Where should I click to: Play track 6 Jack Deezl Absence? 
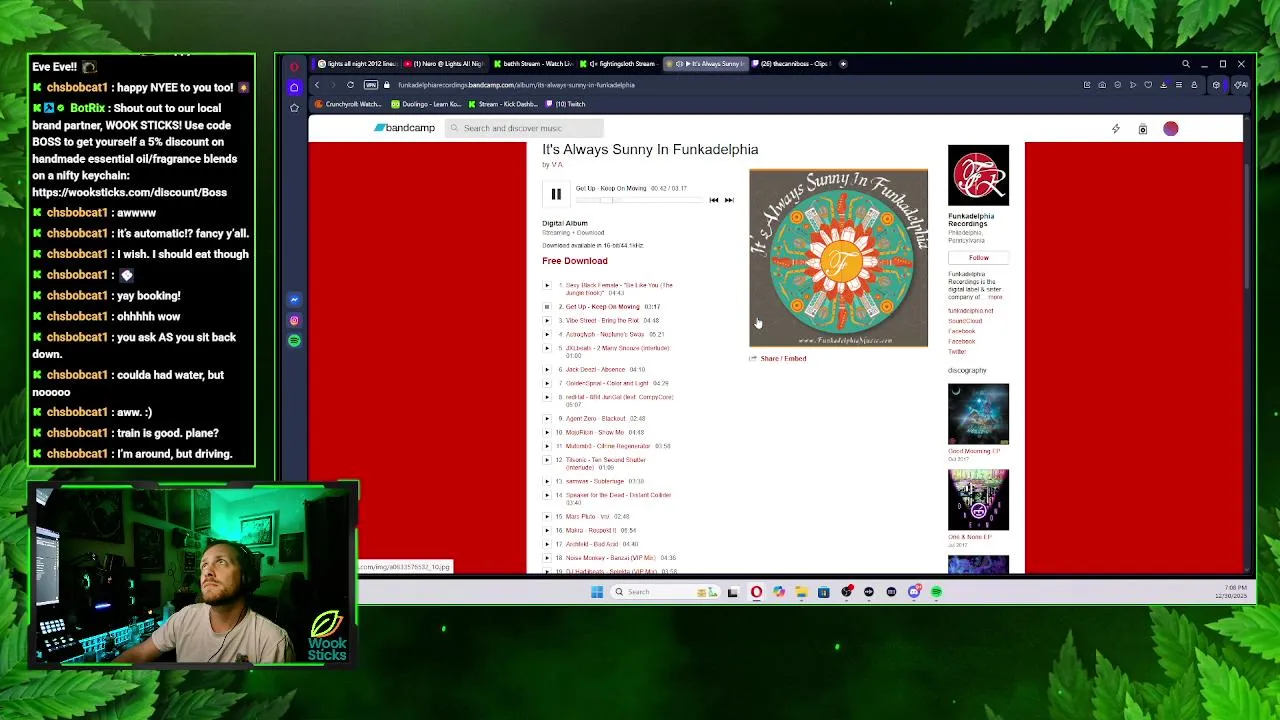pyautogui.click(x=547, y=369)
